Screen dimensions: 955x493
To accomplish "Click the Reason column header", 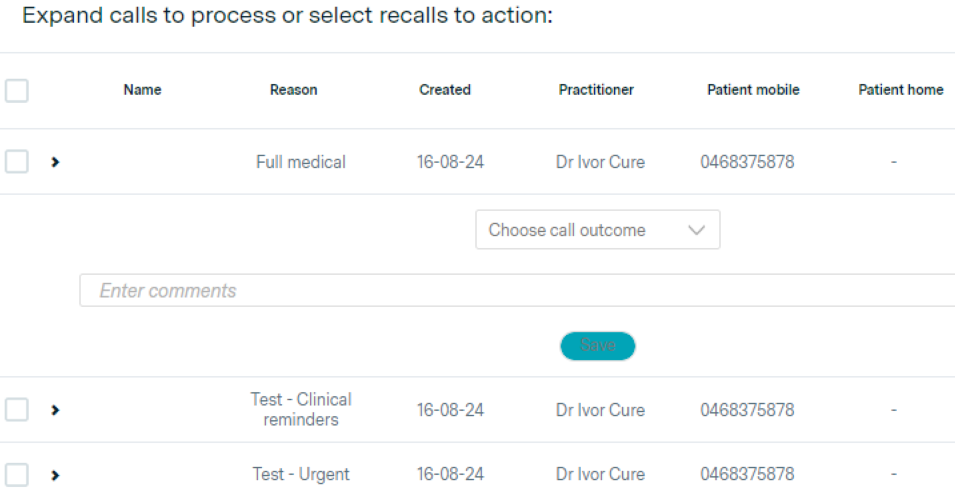I will click(x=293, y=90).
